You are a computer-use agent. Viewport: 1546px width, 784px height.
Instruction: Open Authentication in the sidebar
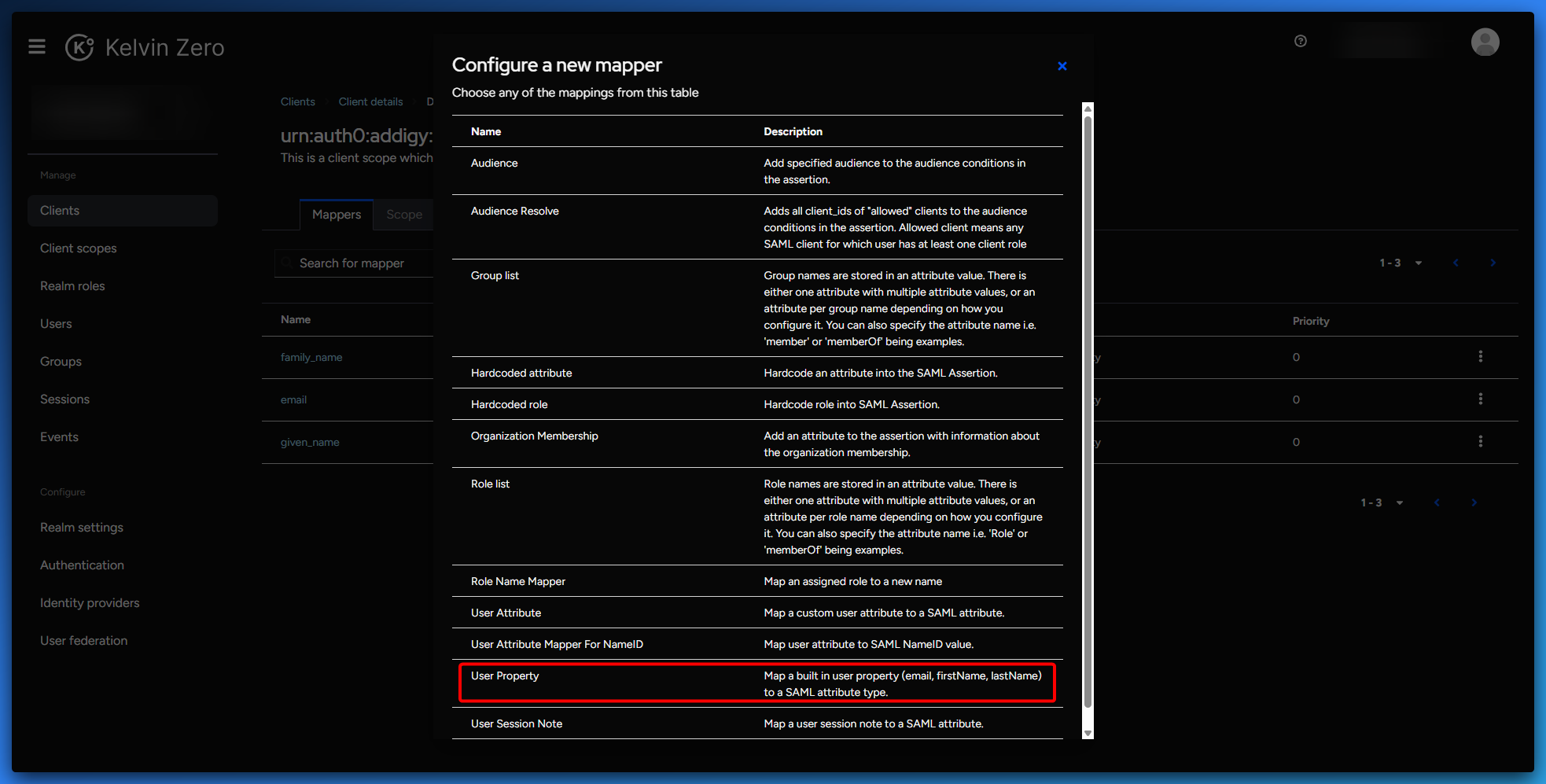tap(123, 565)
